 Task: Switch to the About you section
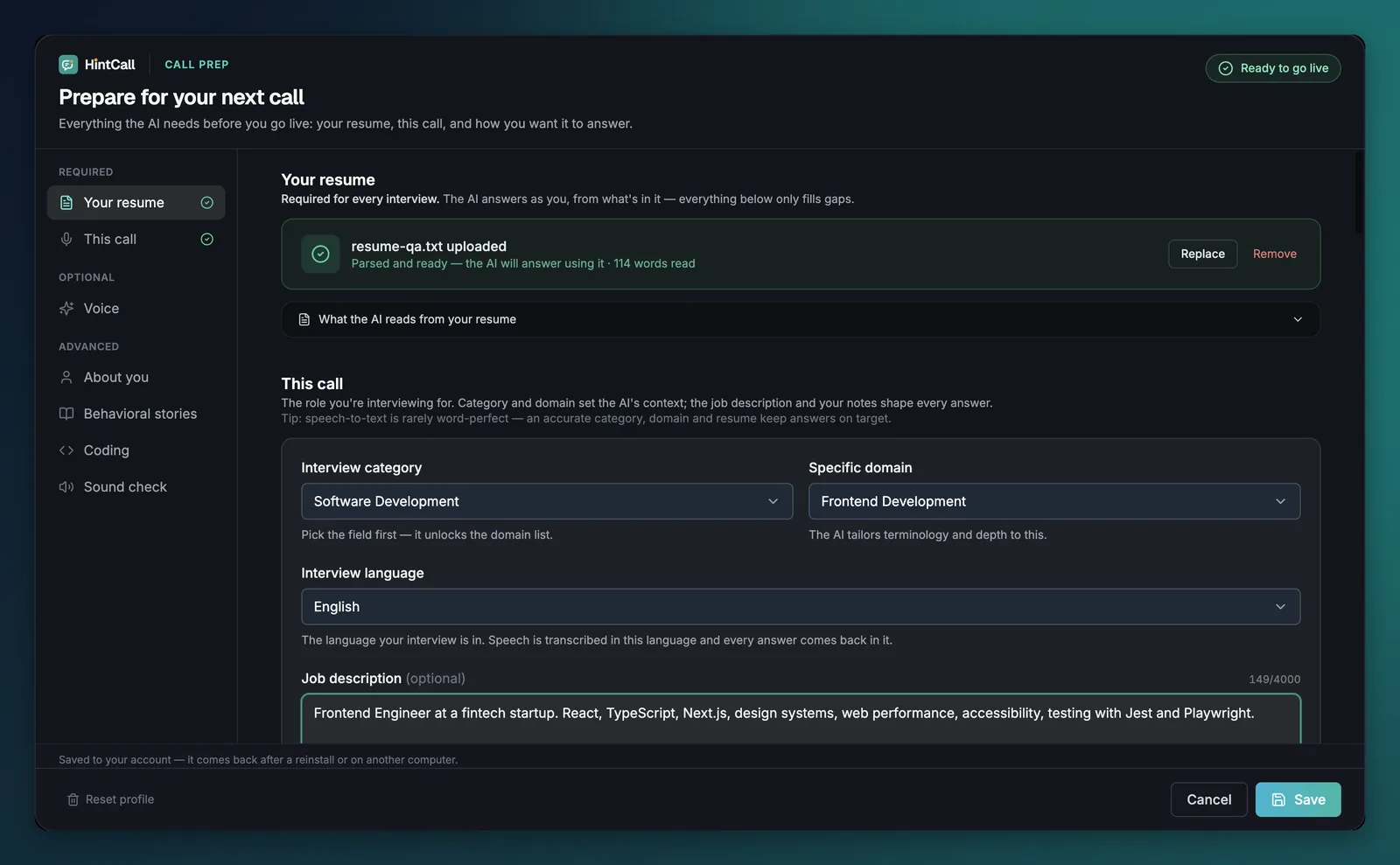click(x=136, y=378)
